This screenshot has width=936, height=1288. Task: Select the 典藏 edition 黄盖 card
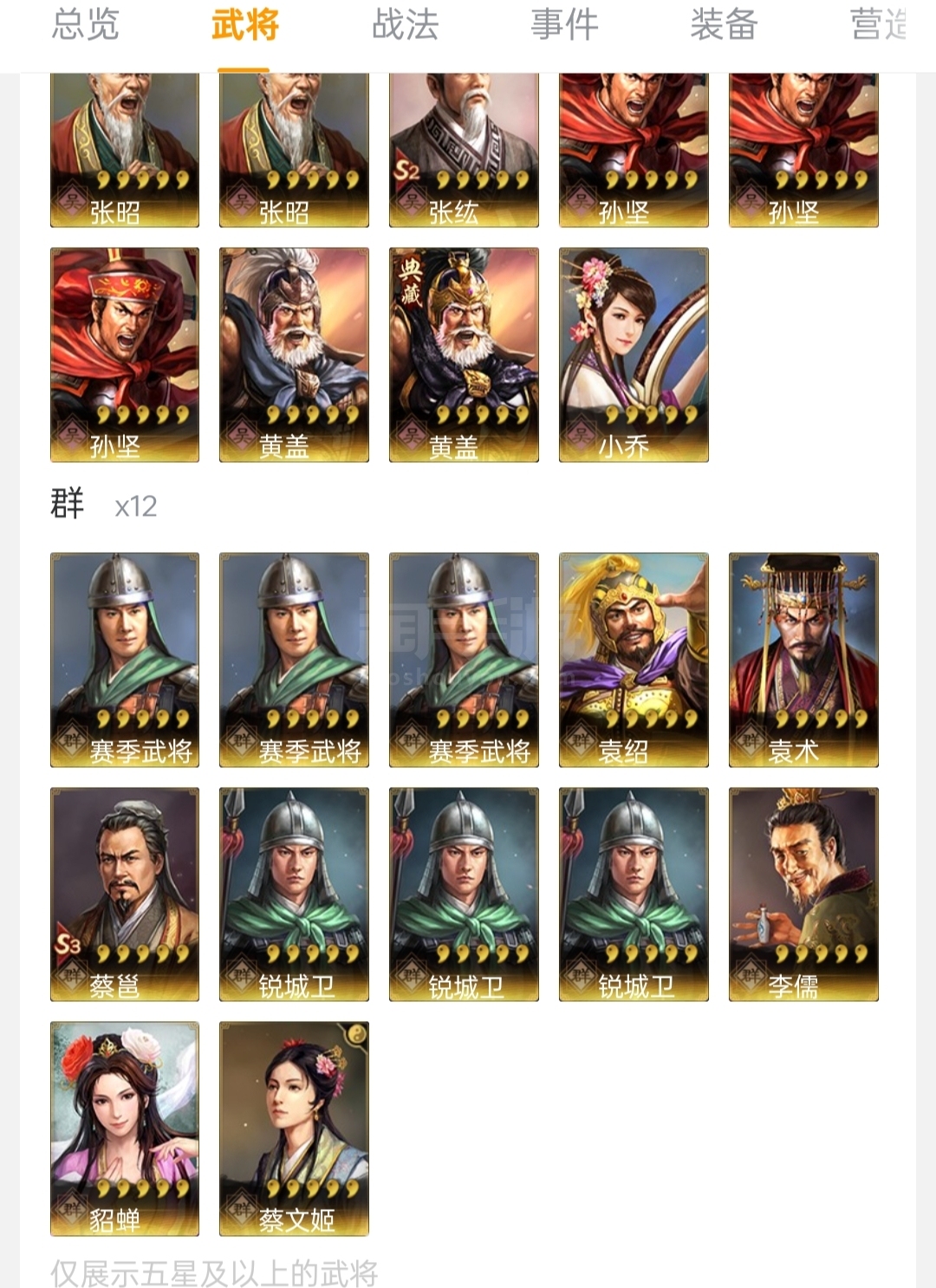(464, 355)
